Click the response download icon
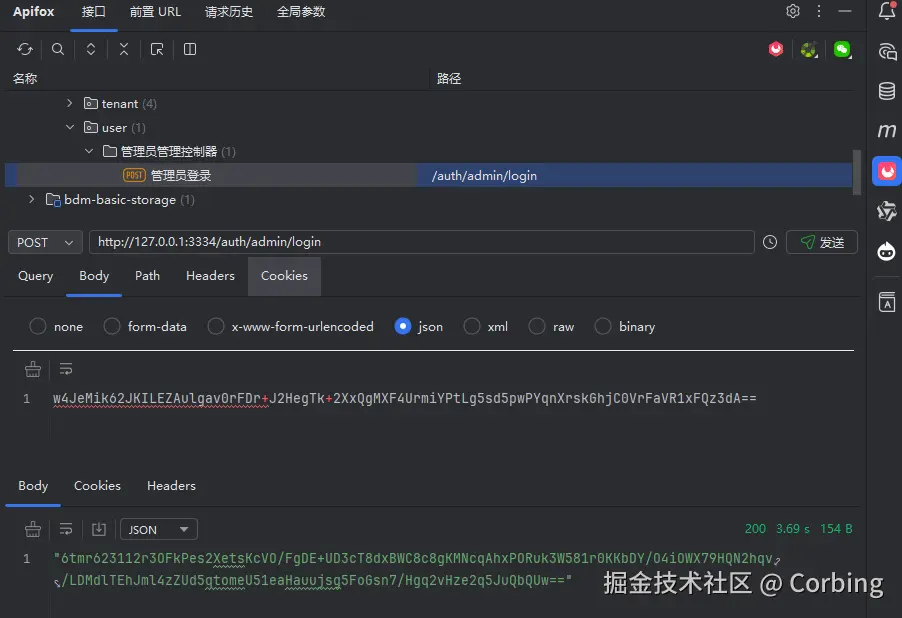This screenshot has height=618, width=902. tap(99, 529)
